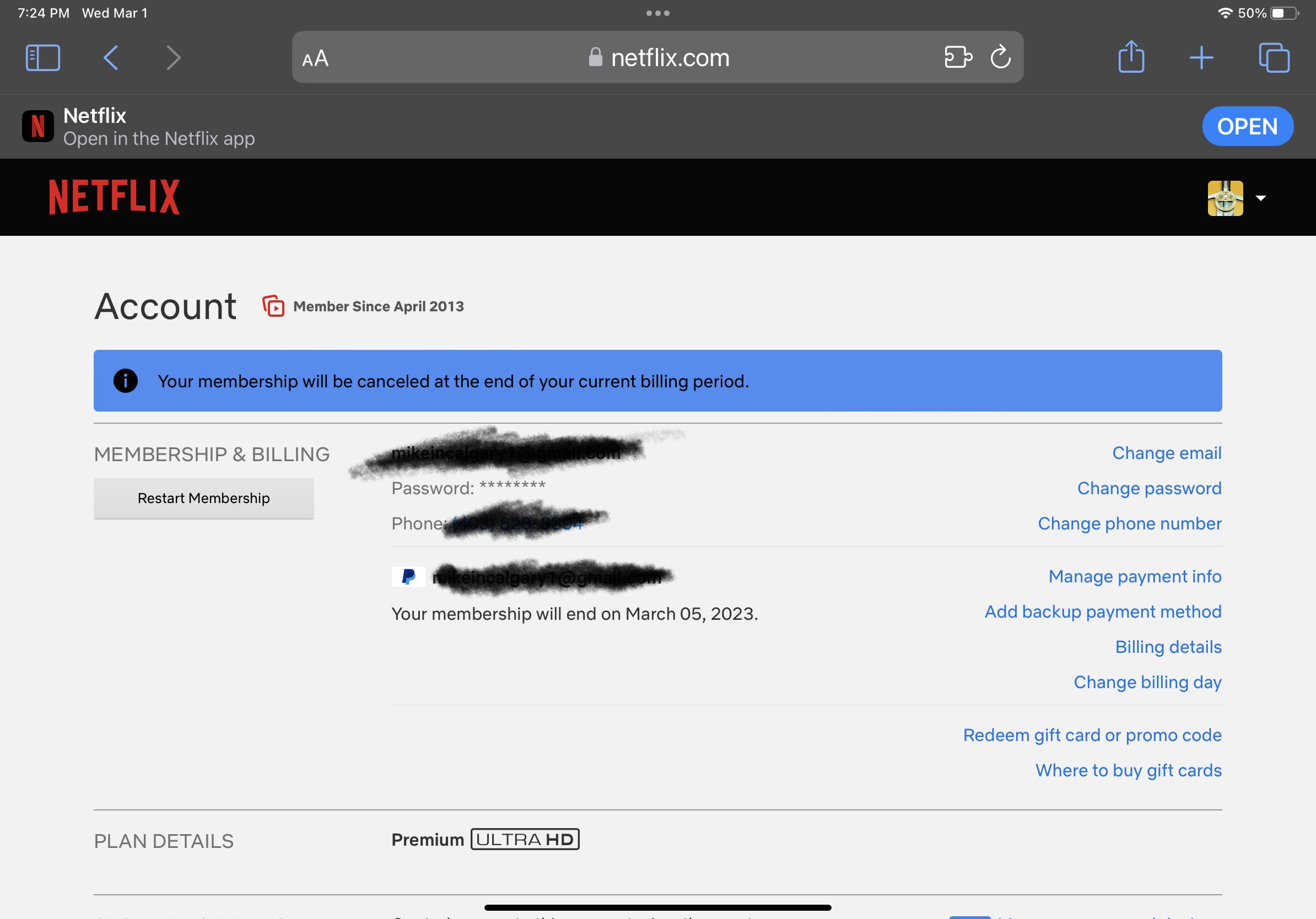Click the Add backup payment method link
The height and width of the screenshot is (919, 1316).
point(1102,611)
